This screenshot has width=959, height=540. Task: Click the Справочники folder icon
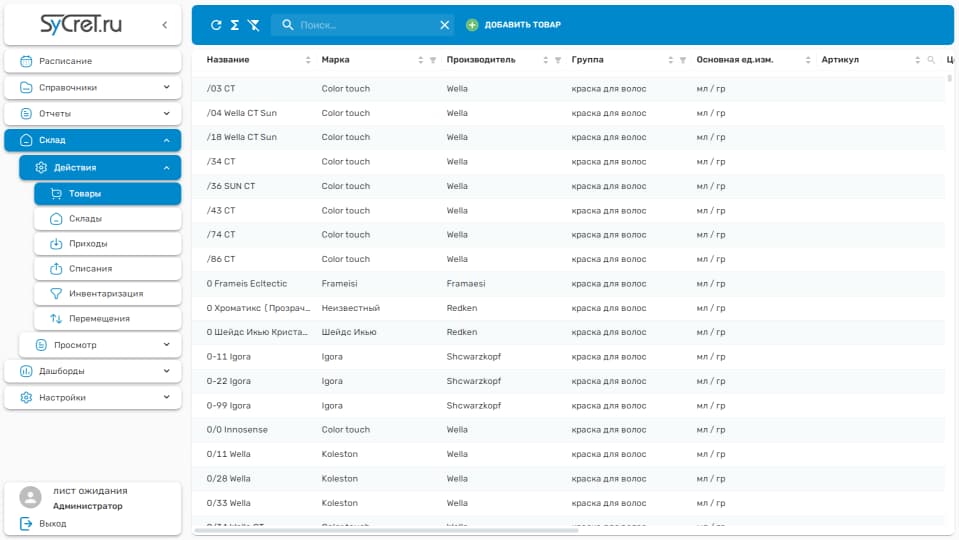pos(26,87)
